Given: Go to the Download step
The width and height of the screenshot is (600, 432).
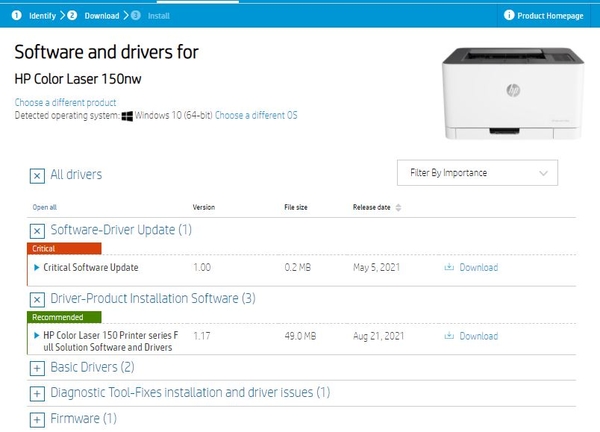Looking at the screenshot, I should point(102,16).
